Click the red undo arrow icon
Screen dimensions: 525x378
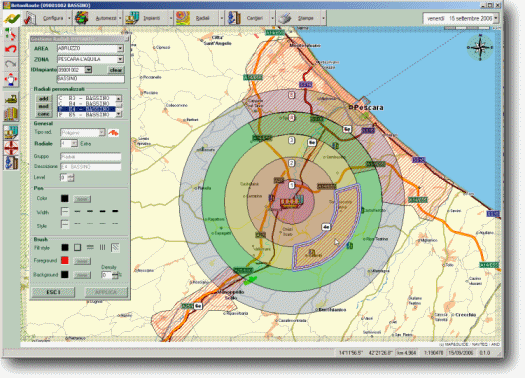coord(11,49)
